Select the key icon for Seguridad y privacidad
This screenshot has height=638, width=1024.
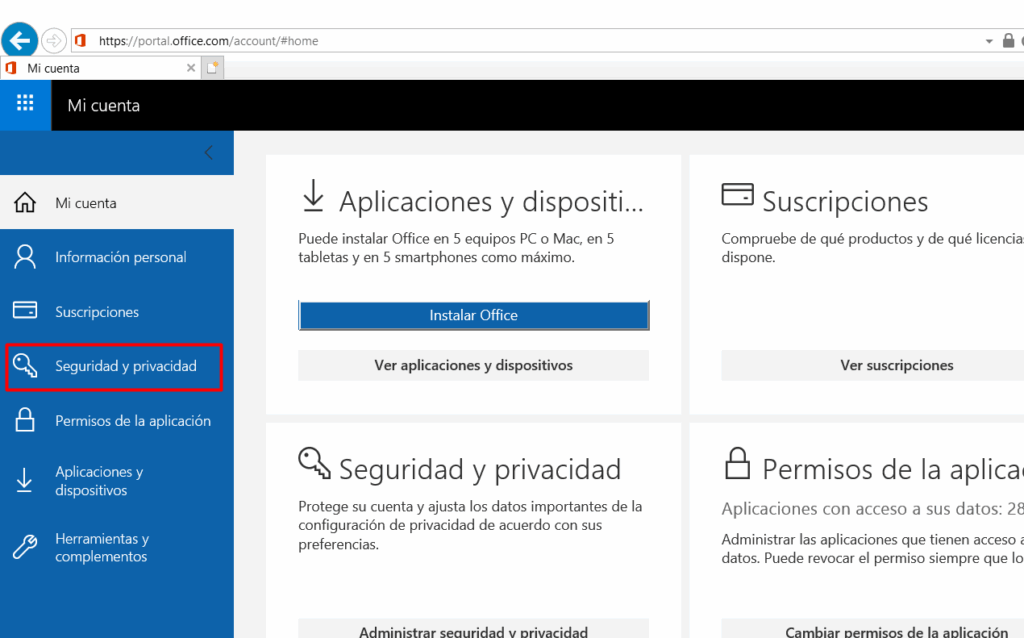point(26,367)
